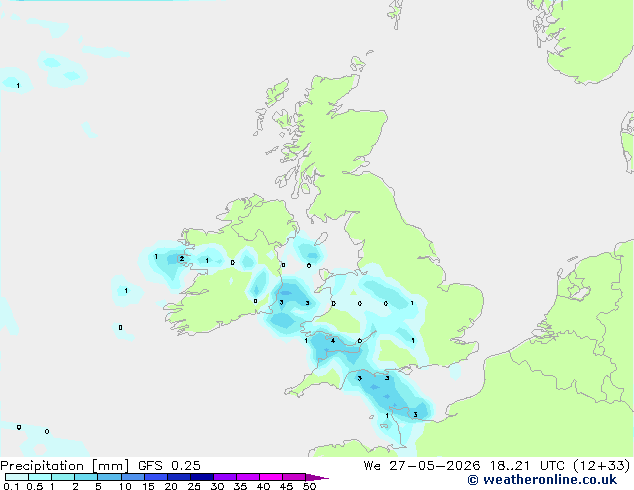The height and width of the screenshot is (490, 634).
Task: Click the 'We 27-05-2026' date text
Action: tap(422, 466)
